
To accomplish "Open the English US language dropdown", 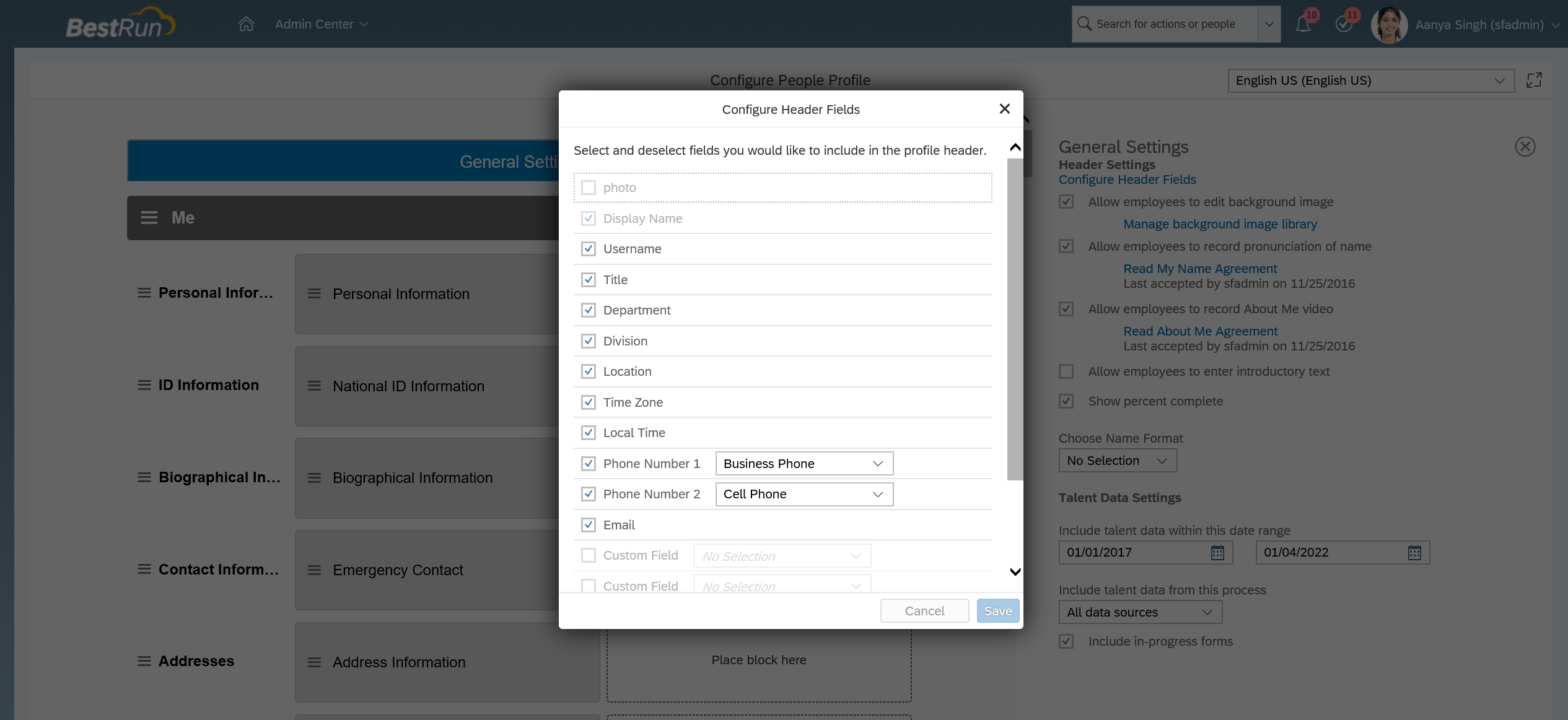I will click(1371, 80).
